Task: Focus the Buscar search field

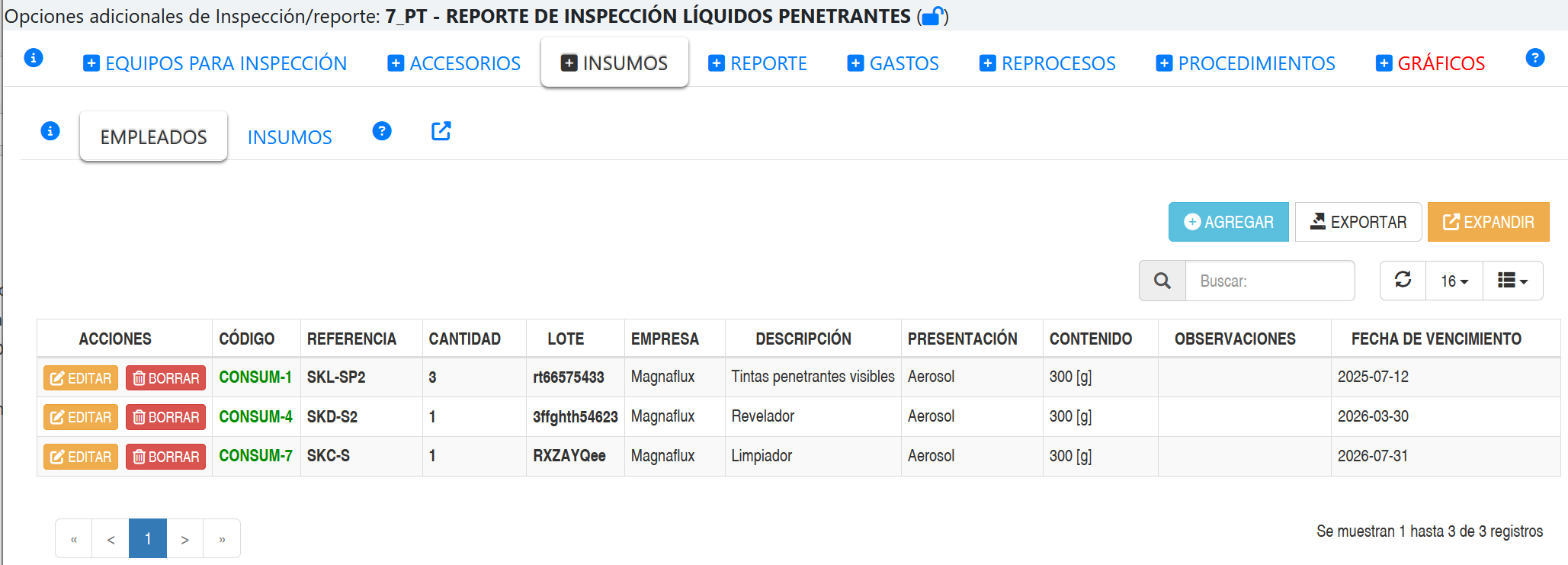Action: tap(1269, 281)
